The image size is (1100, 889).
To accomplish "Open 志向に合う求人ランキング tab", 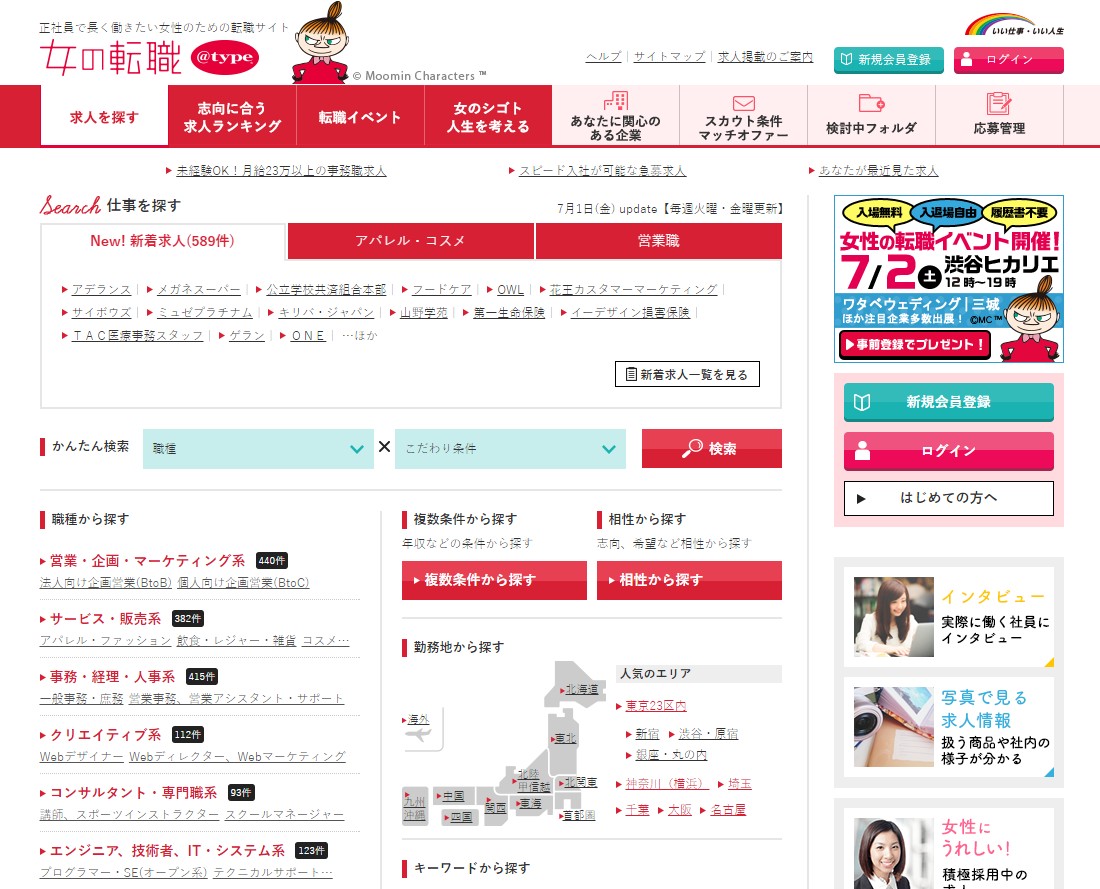I will (x=232, y=116).
